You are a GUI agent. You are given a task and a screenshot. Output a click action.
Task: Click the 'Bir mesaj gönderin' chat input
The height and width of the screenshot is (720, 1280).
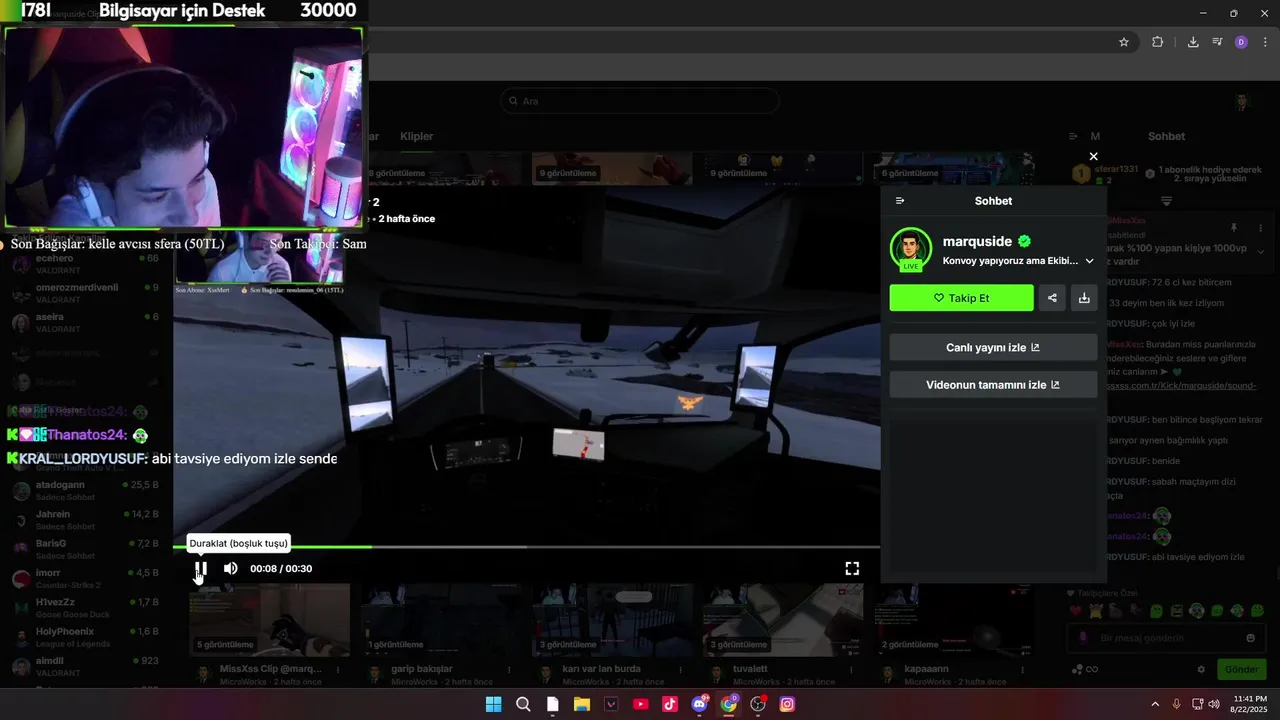pos(1165,638)
